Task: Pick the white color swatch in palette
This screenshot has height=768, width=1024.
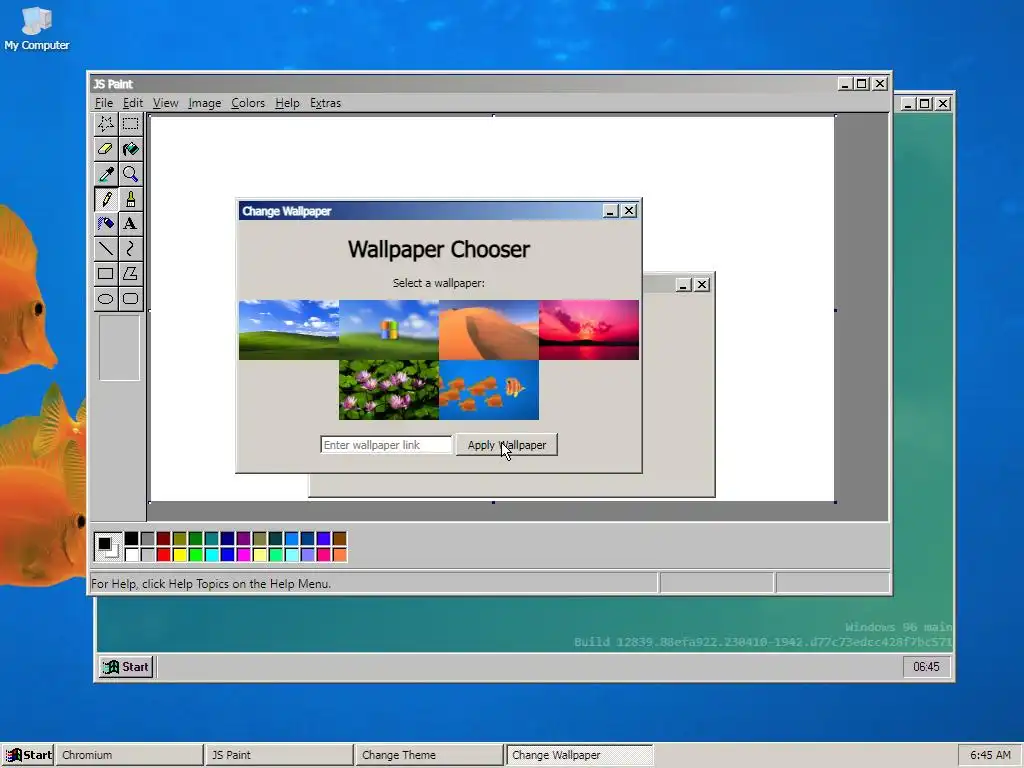Action: coord(131,554)
